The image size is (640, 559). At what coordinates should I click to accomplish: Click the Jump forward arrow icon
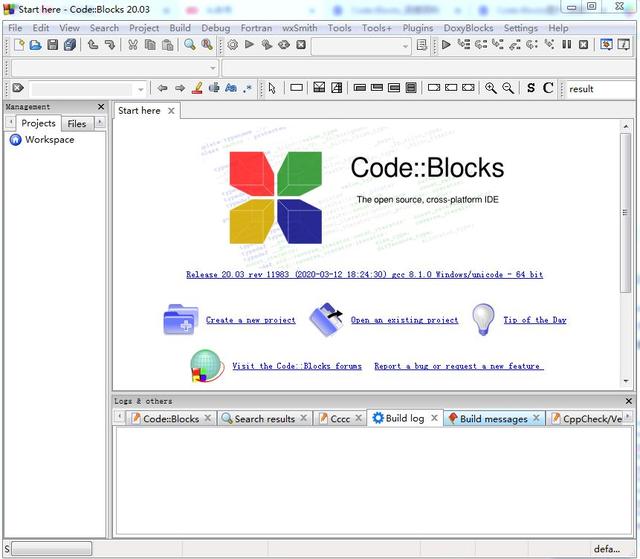(180, 88)
